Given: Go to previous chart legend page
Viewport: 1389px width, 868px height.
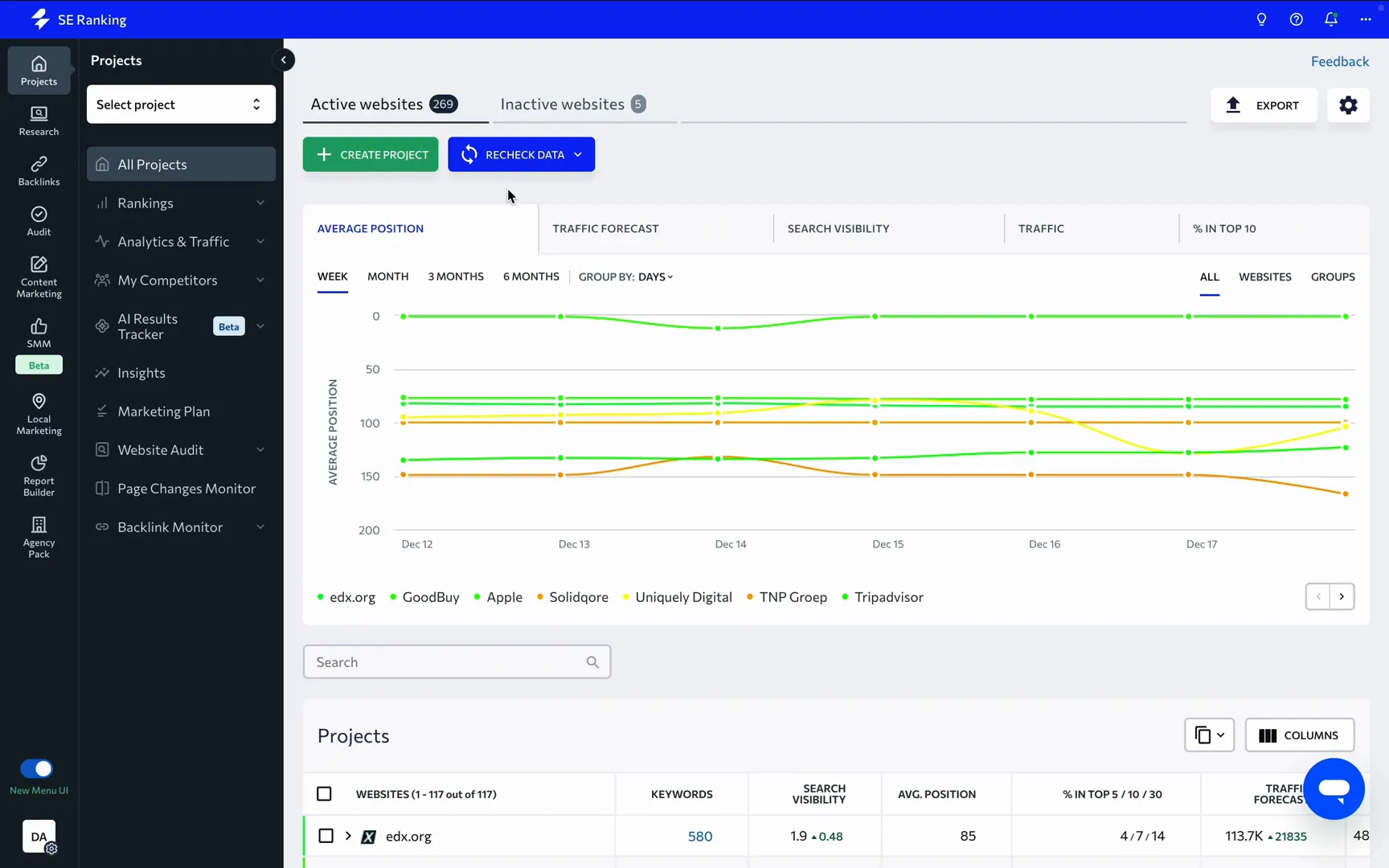Looking at the screenshot, I should [1318, 596].
